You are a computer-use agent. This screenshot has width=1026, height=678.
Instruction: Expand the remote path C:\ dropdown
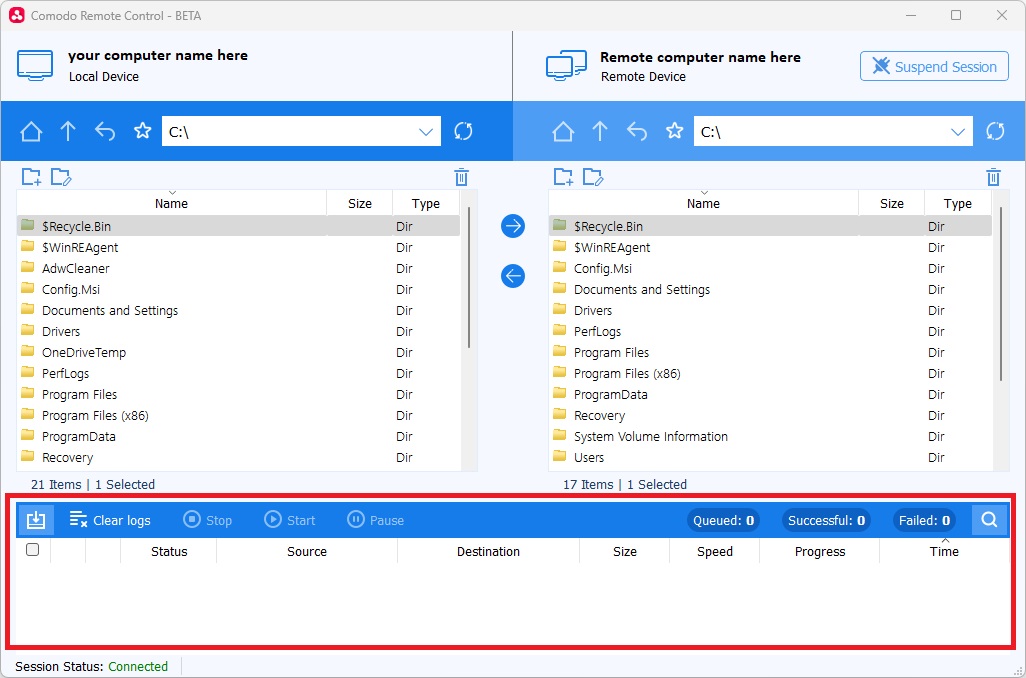pyautogui.click(x=958, y=131)
